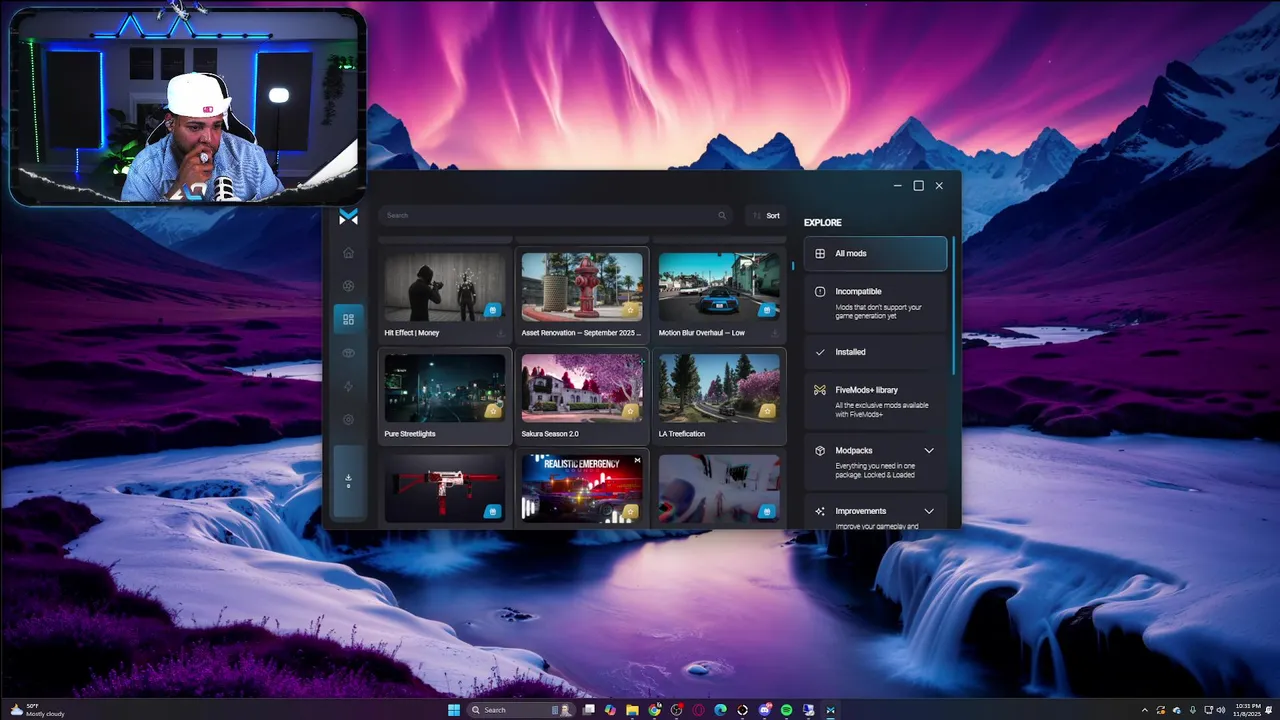Click yellow star badge on Asset Renovation

[630, 310]
